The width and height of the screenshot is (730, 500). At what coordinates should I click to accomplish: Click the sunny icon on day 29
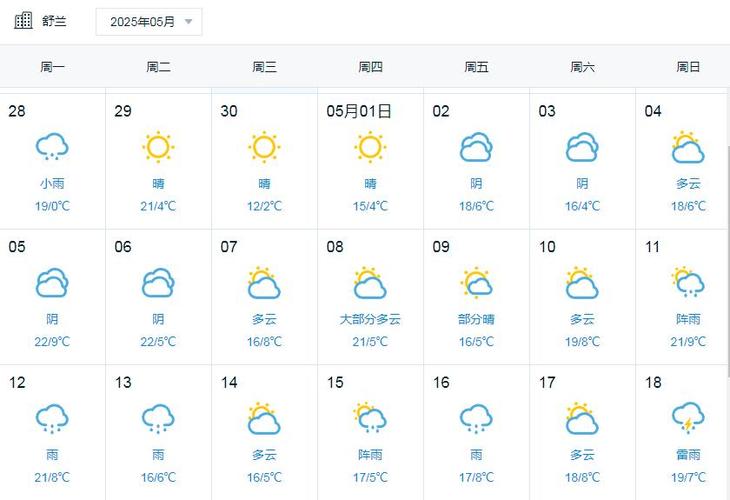tap(158, 147)
